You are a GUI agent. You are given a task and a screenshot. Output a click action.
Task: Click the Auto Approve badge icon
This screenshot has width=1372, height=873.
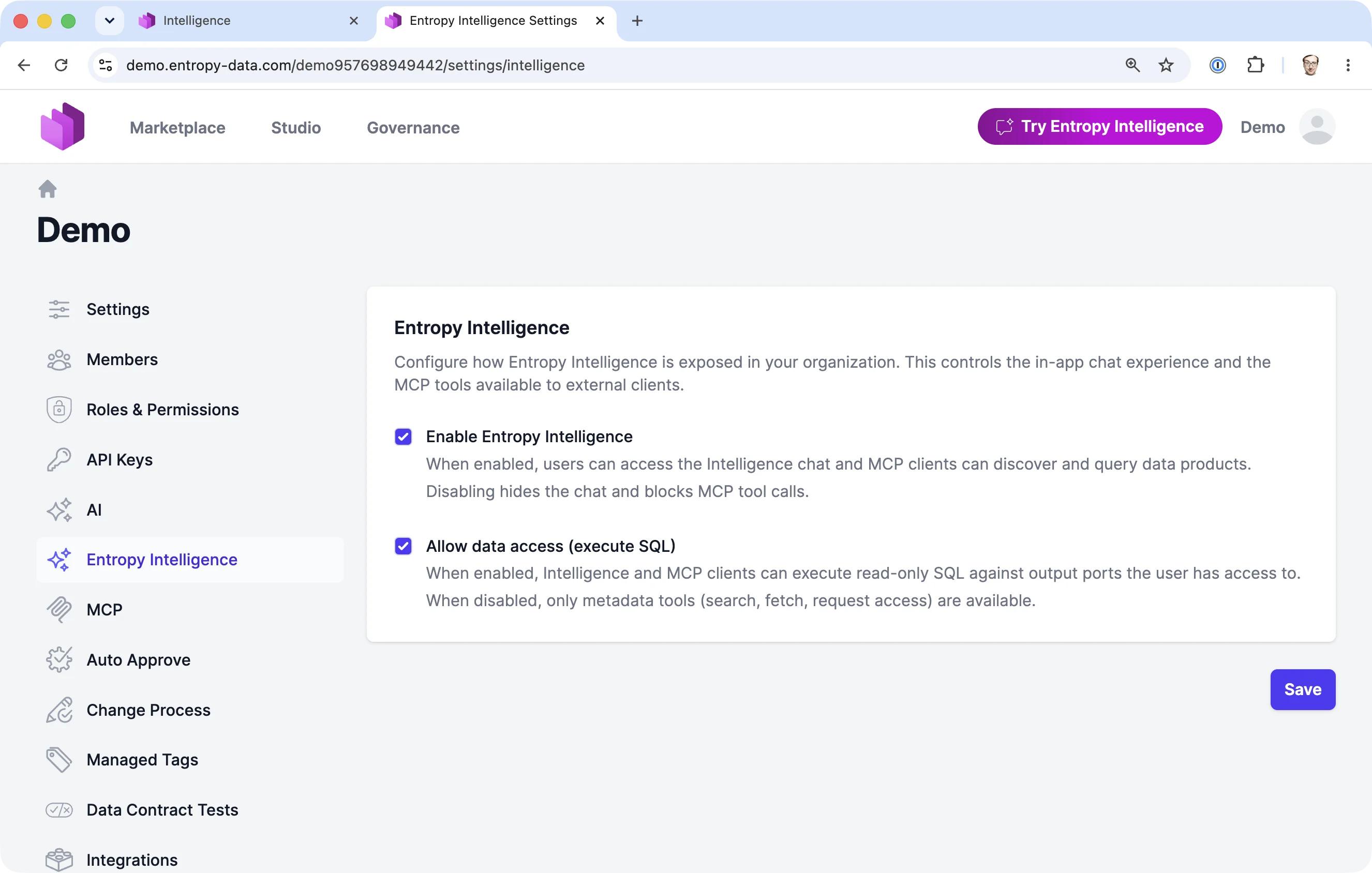(x=58, y=660)
